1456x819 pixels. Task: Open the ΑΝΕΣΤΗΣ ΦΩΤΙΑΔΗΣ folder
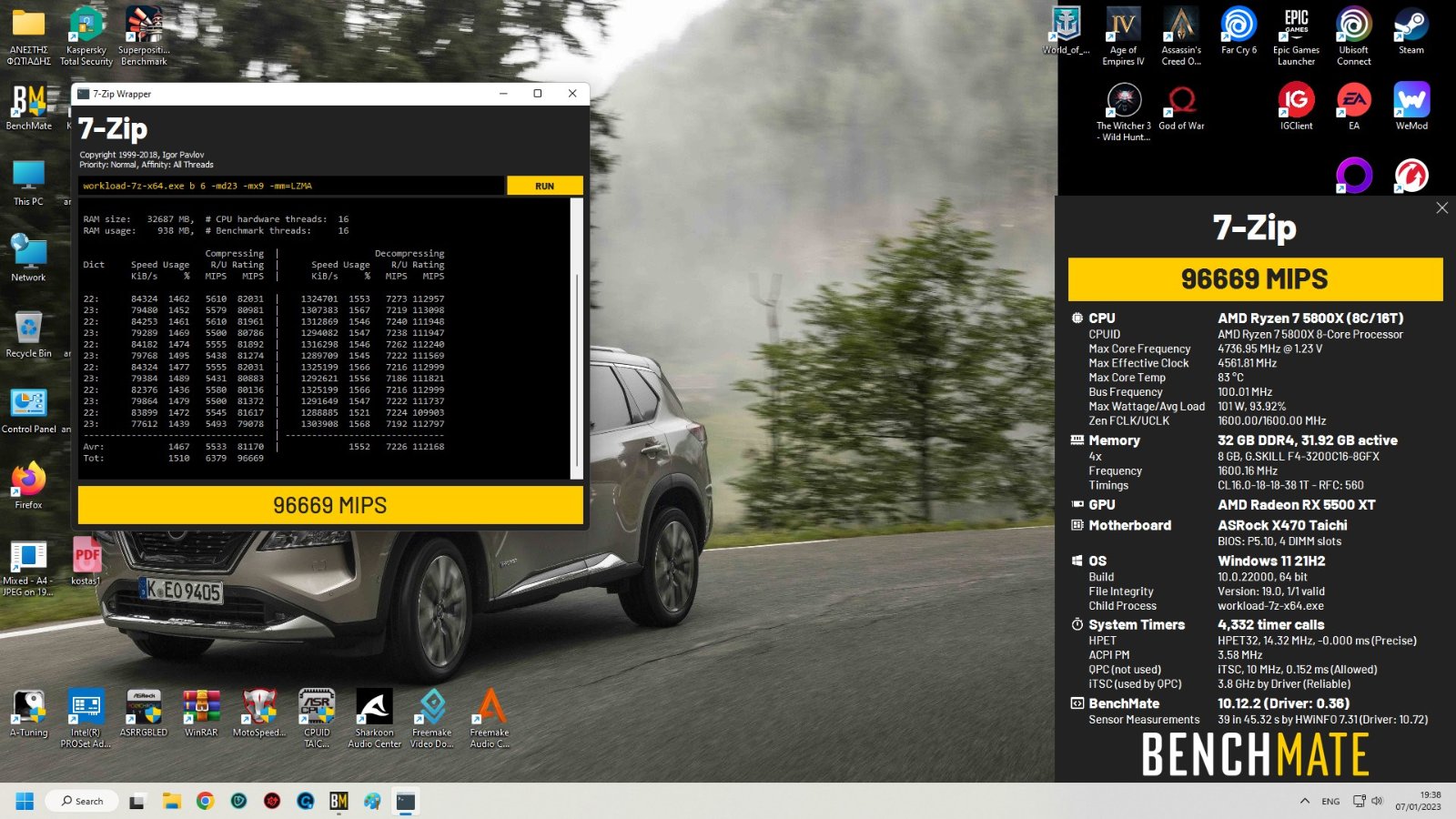coord(28,37)
